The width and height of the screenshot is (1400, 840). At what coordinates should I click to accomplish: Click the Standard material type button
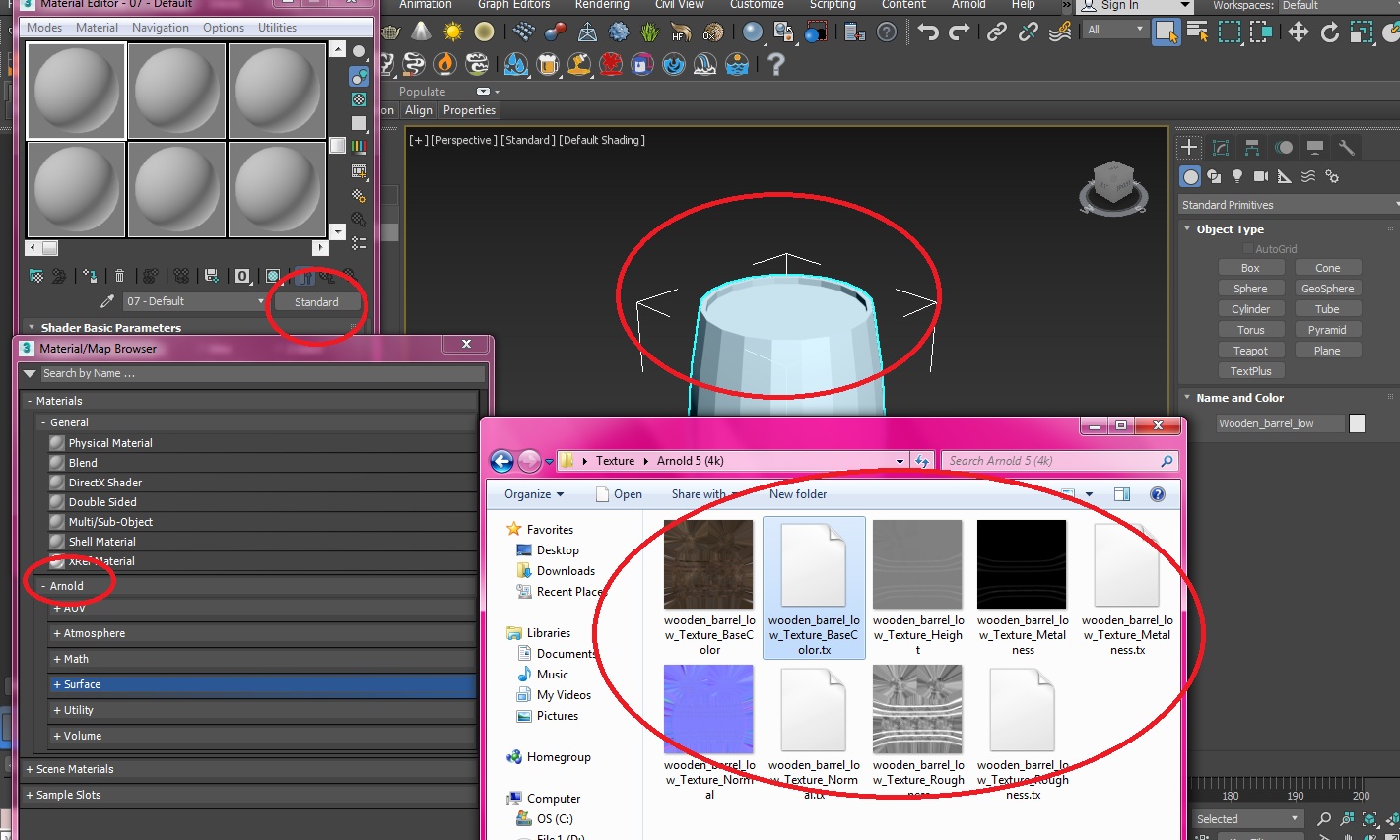[316, 302]
